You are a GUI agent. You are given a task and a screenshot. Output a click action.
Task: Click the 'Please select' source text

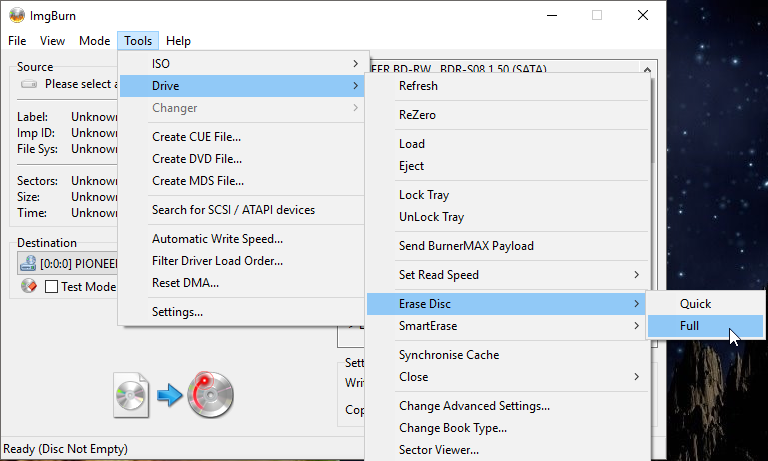[81, 84]
